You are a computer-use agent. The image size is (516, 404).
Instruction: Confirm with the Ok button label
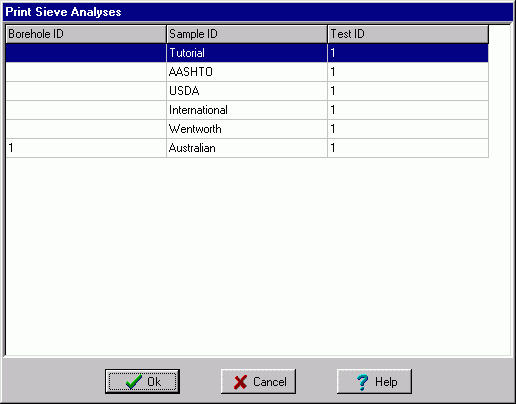[x=154, y=382]
